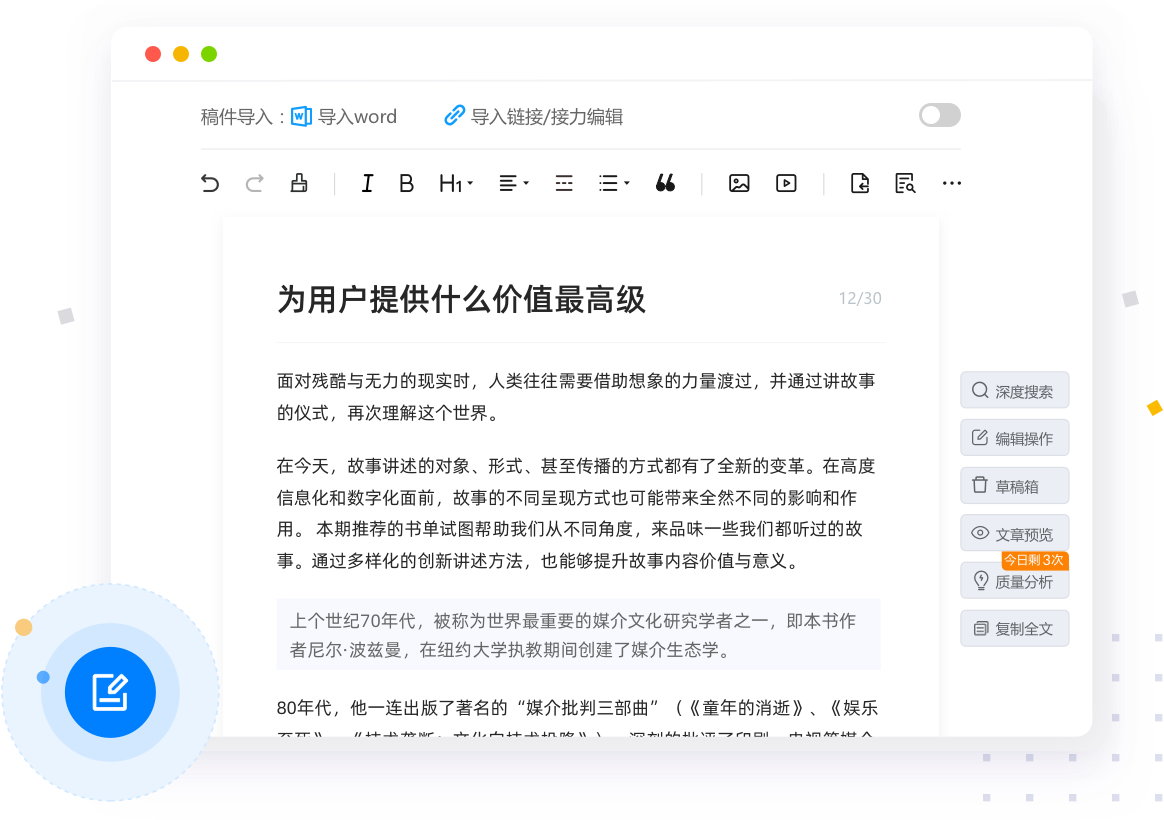Apply blockquote formatting

(665, 183)
